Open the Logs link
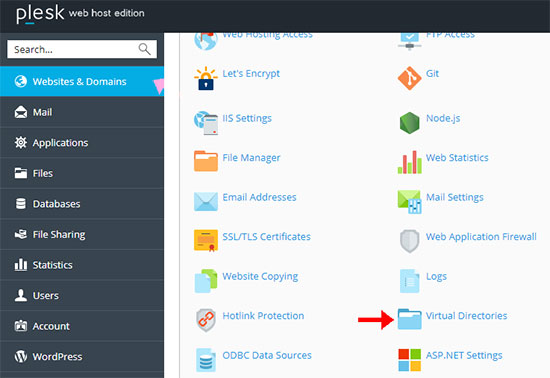The image size is (550, 378). (436, 277)
